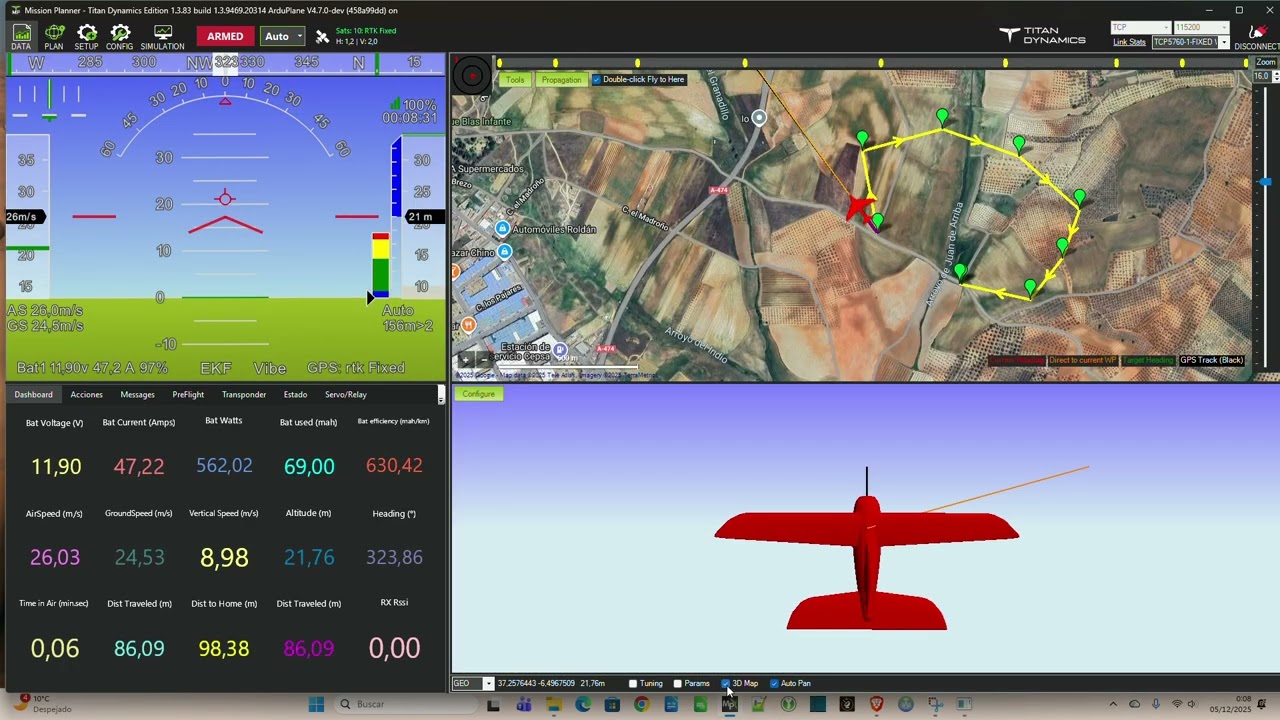Open the PLAN mission editor
The width and height of the screenshot is (1280, 720).
(54, 38)
